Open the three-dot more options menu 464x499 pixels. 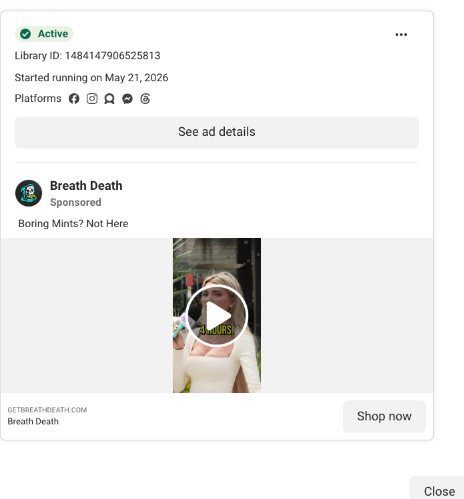pyautogui.click(x=401, y=35)
